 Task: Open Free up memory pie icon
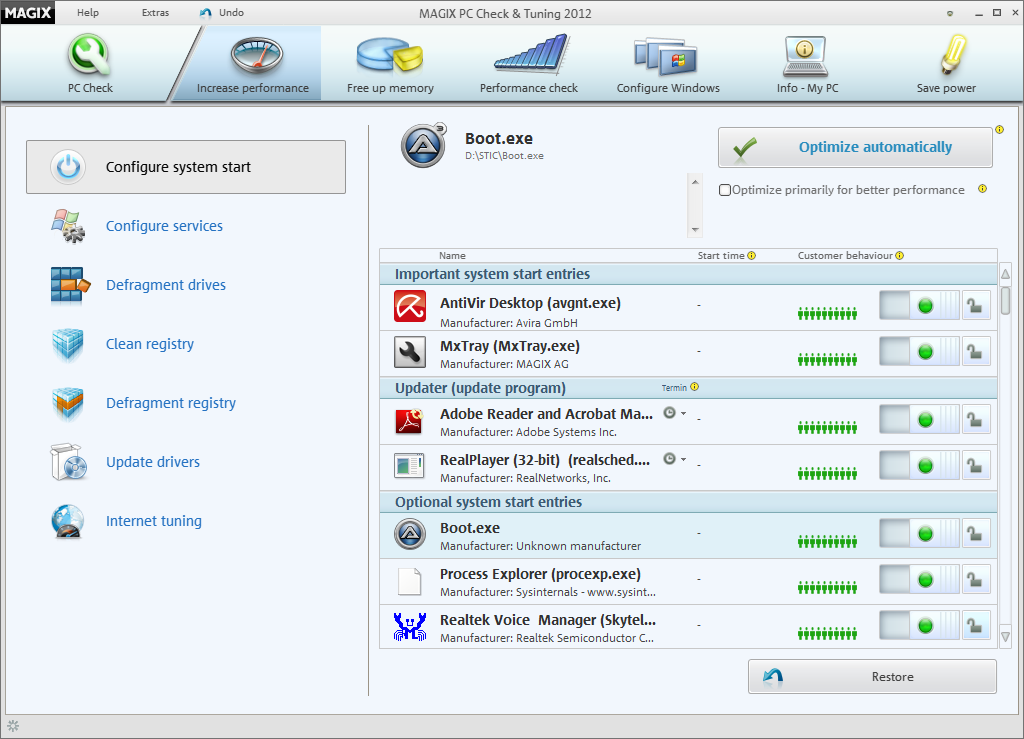(390, 54)
